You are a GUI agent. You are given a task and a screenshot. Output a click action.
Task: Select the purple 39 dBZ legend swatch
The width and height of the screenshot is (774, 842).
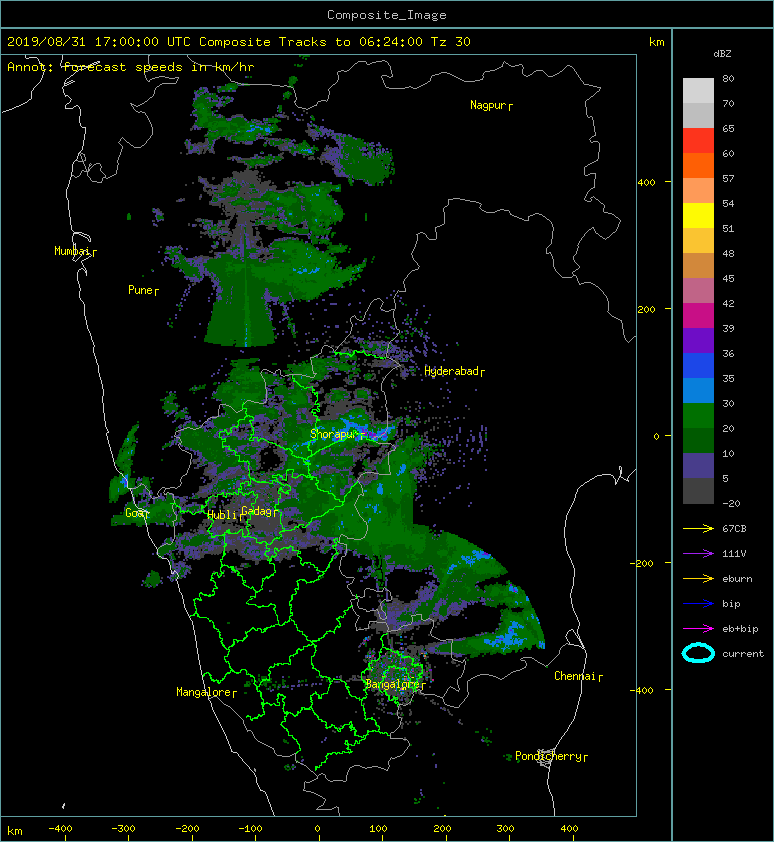pyautogui.click(x=698, y=340)
